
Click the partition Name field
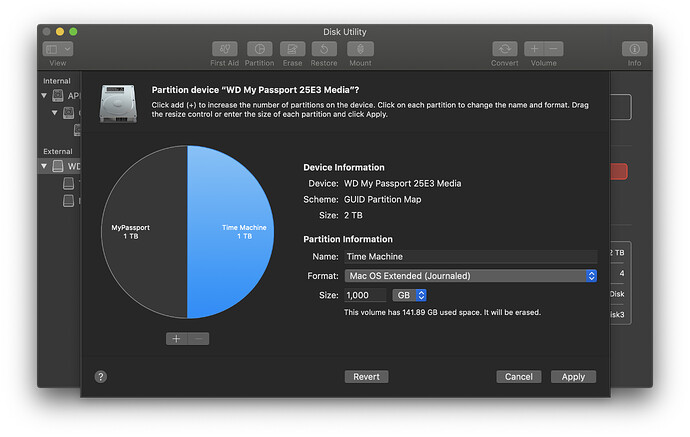click(x=470, y=256)
